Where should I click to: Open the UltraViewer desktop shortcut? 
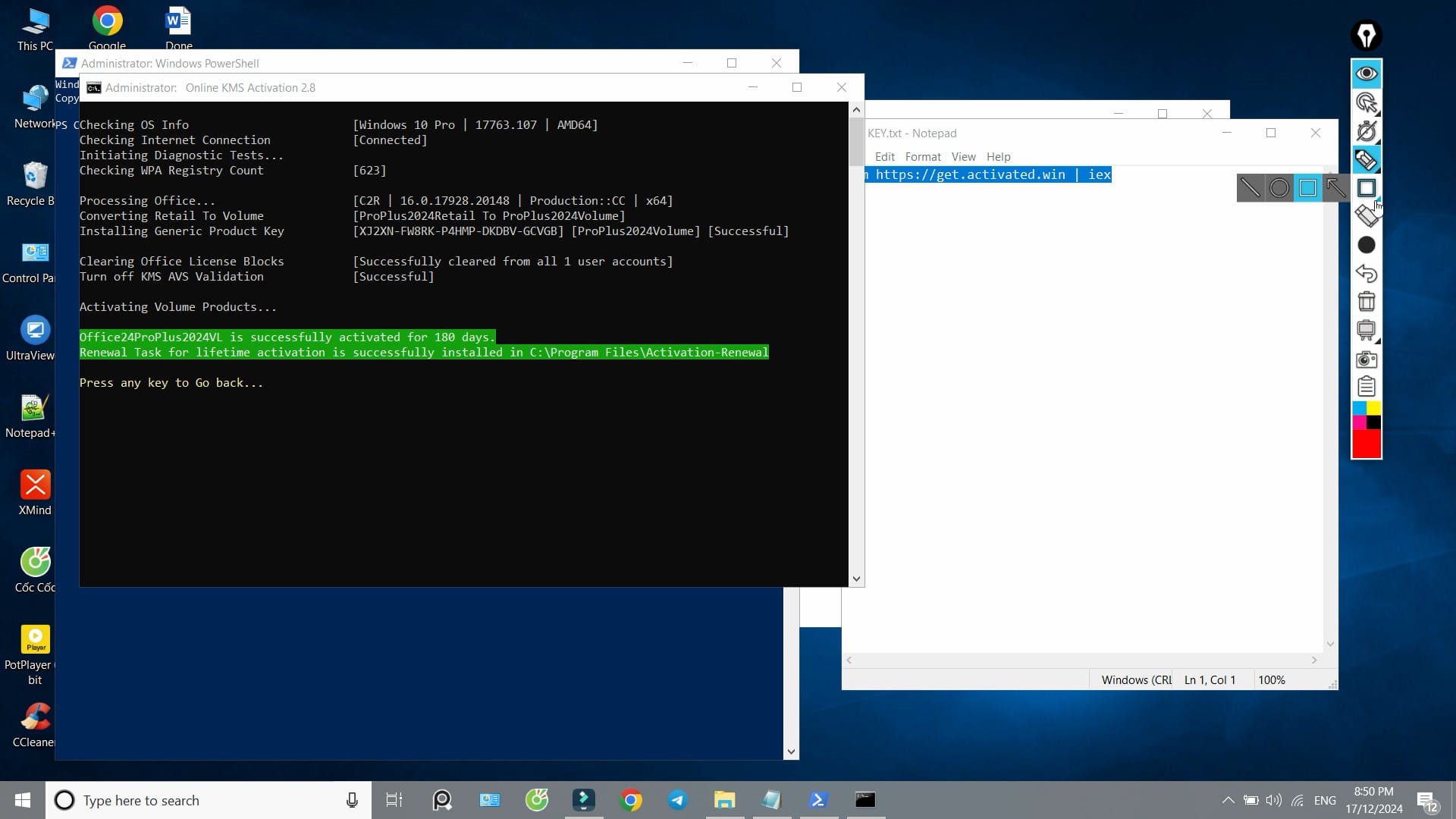[x=32, y=338]
